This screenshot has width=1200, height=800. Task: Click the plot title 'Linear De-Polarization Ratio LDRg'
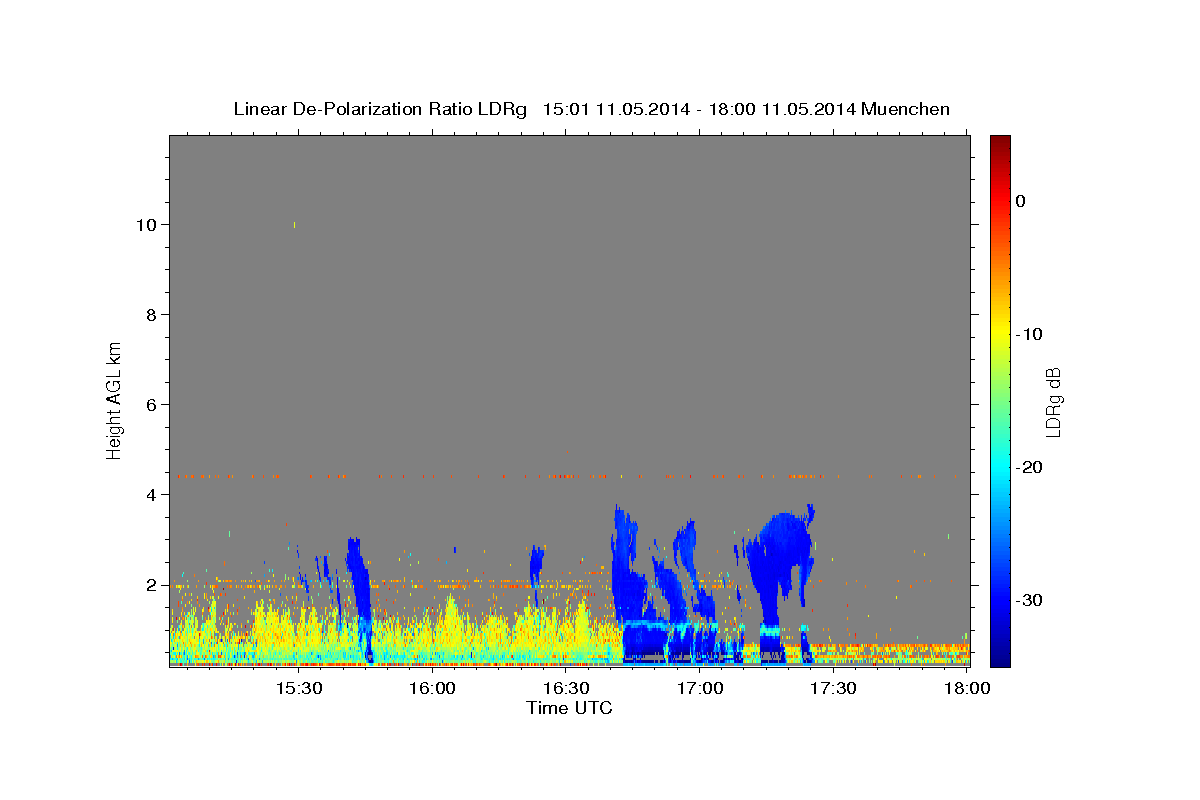coord(379,109)
